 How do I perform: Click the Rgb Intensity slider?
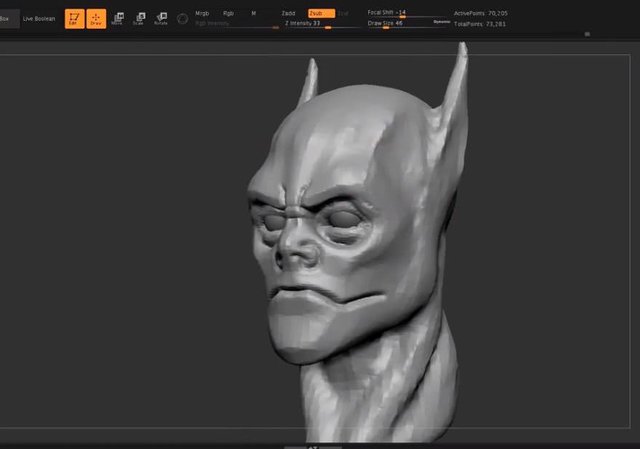tap(237, 24)
